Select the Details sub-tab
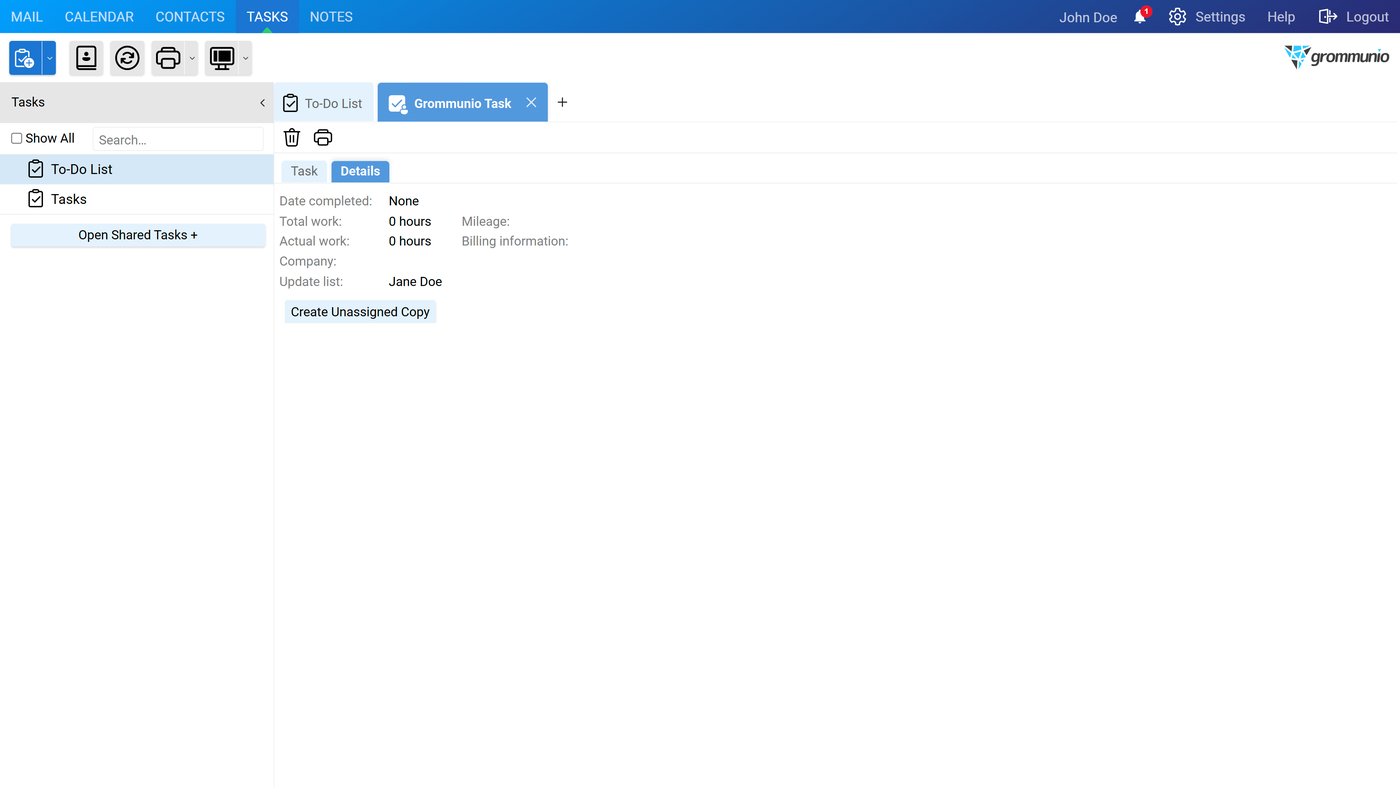The image size is (1400, 788). (360, 171)
